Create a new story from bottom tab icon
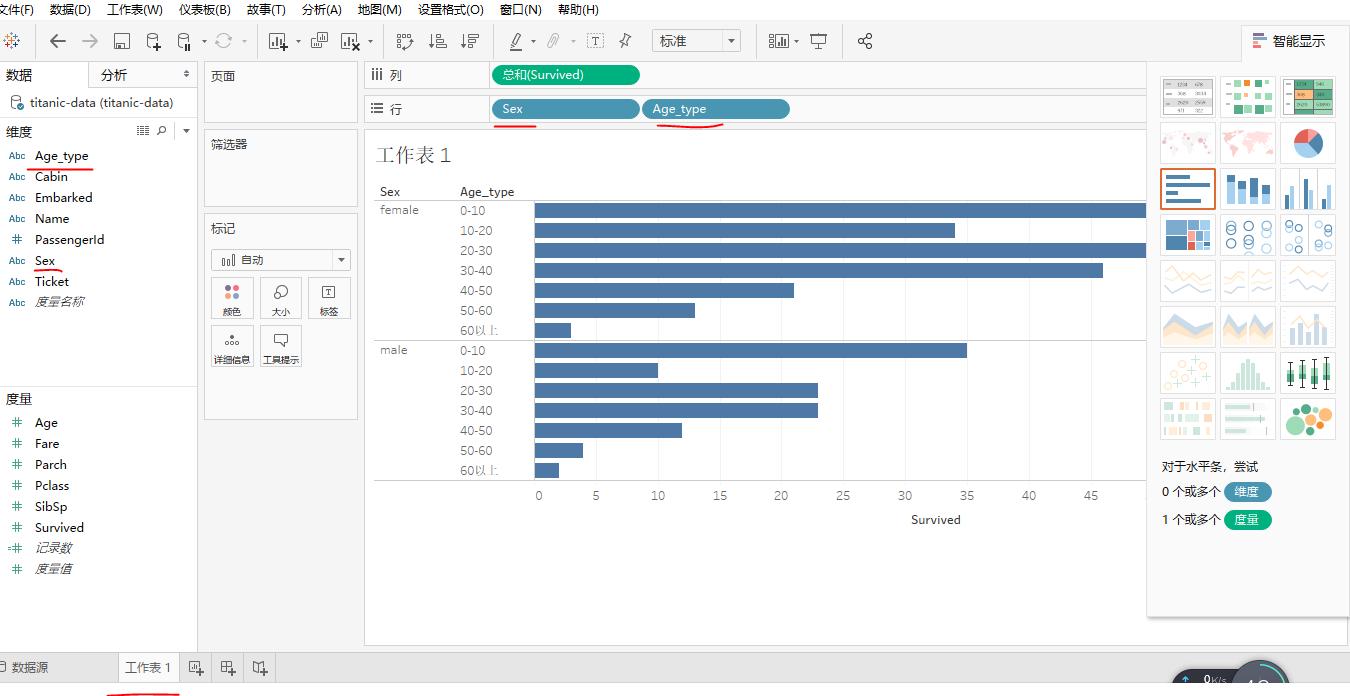1350x696 pixels. [x=260, y=667]
